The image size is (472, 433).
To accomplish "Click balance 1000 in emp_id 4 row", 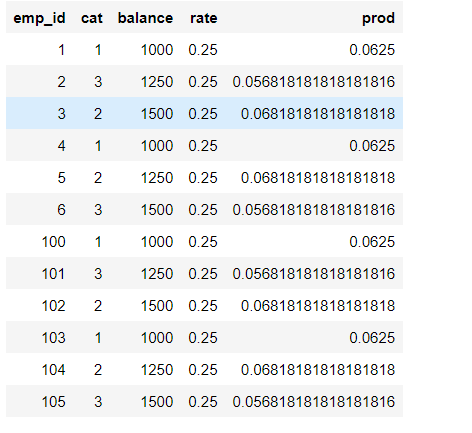I will point(157,146).
